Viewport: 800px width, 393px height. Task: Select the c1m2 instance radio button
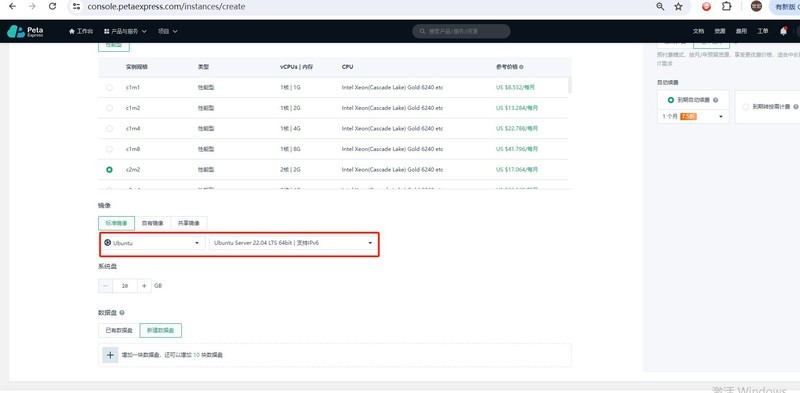109,108
